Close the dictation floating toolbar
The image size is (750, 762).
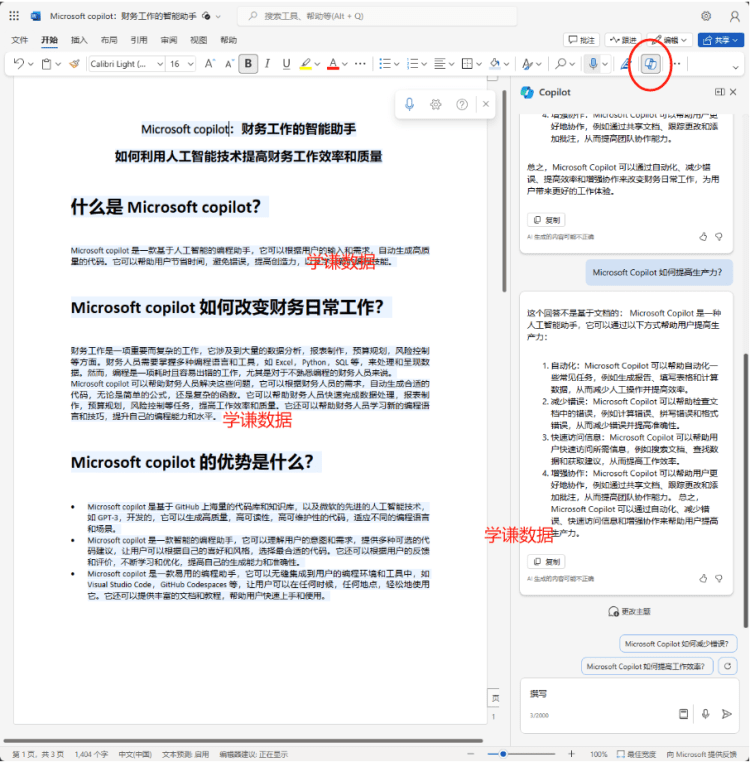(x=486, y=104)
